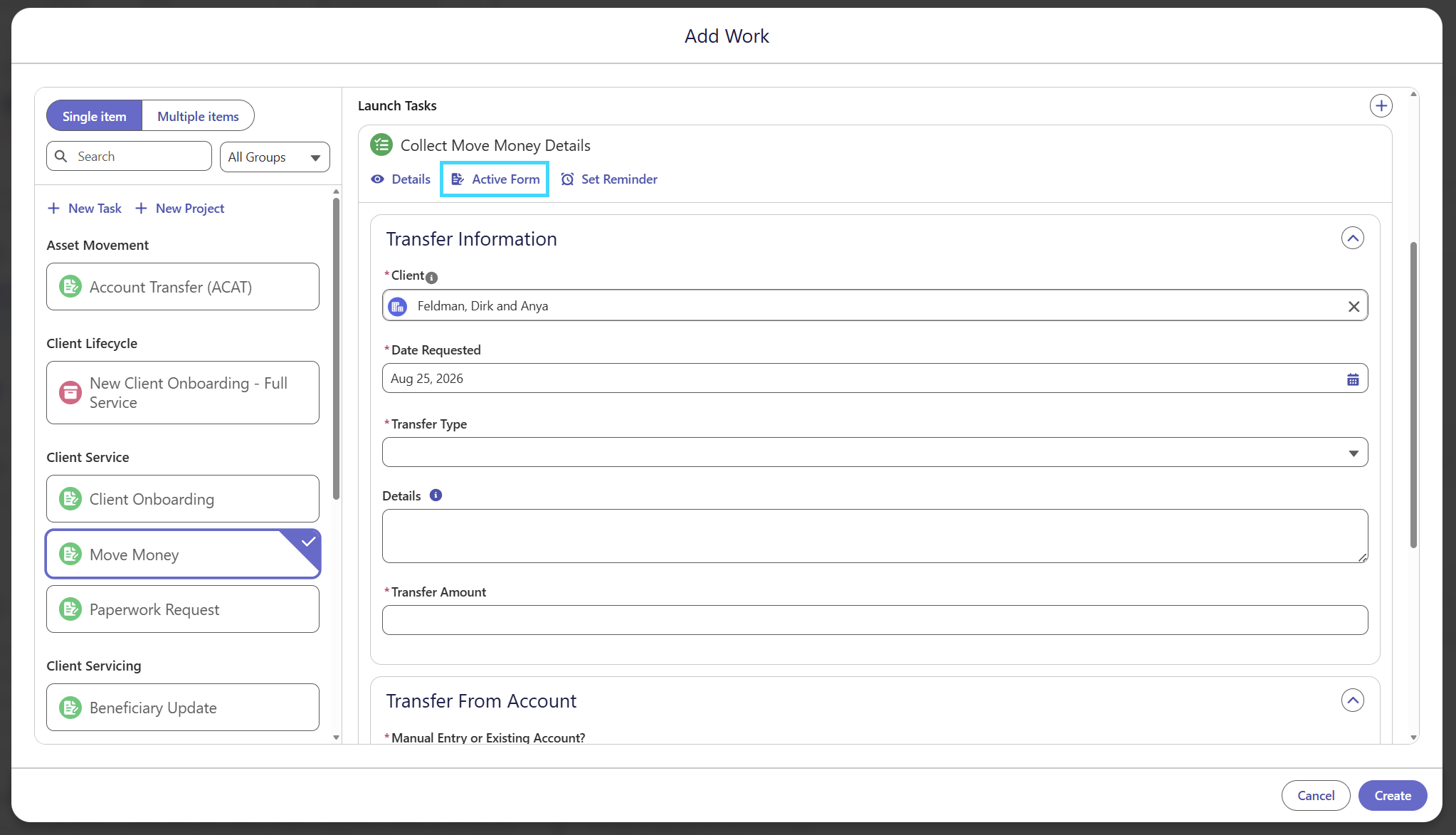Click the Client Servicing group heading

pyautogui.click(x=94, y=666)
